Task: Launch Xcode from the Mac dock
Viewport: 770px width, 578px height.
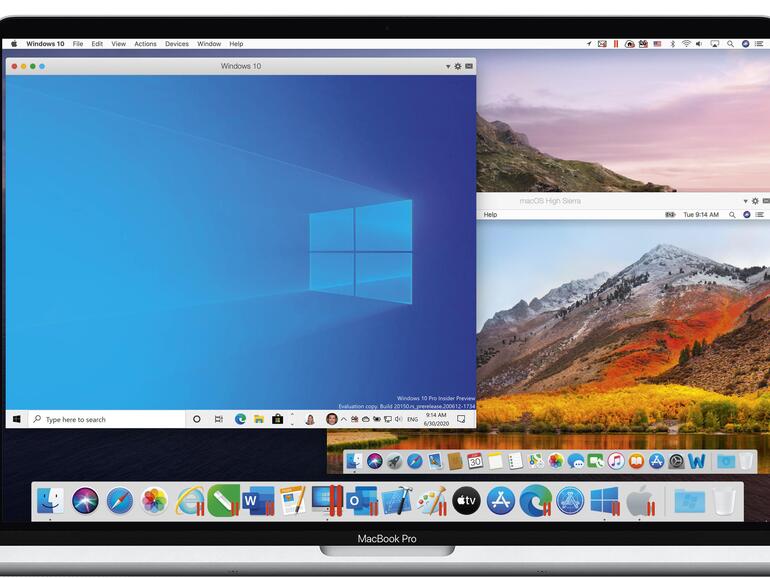Action: coord(396,501)
